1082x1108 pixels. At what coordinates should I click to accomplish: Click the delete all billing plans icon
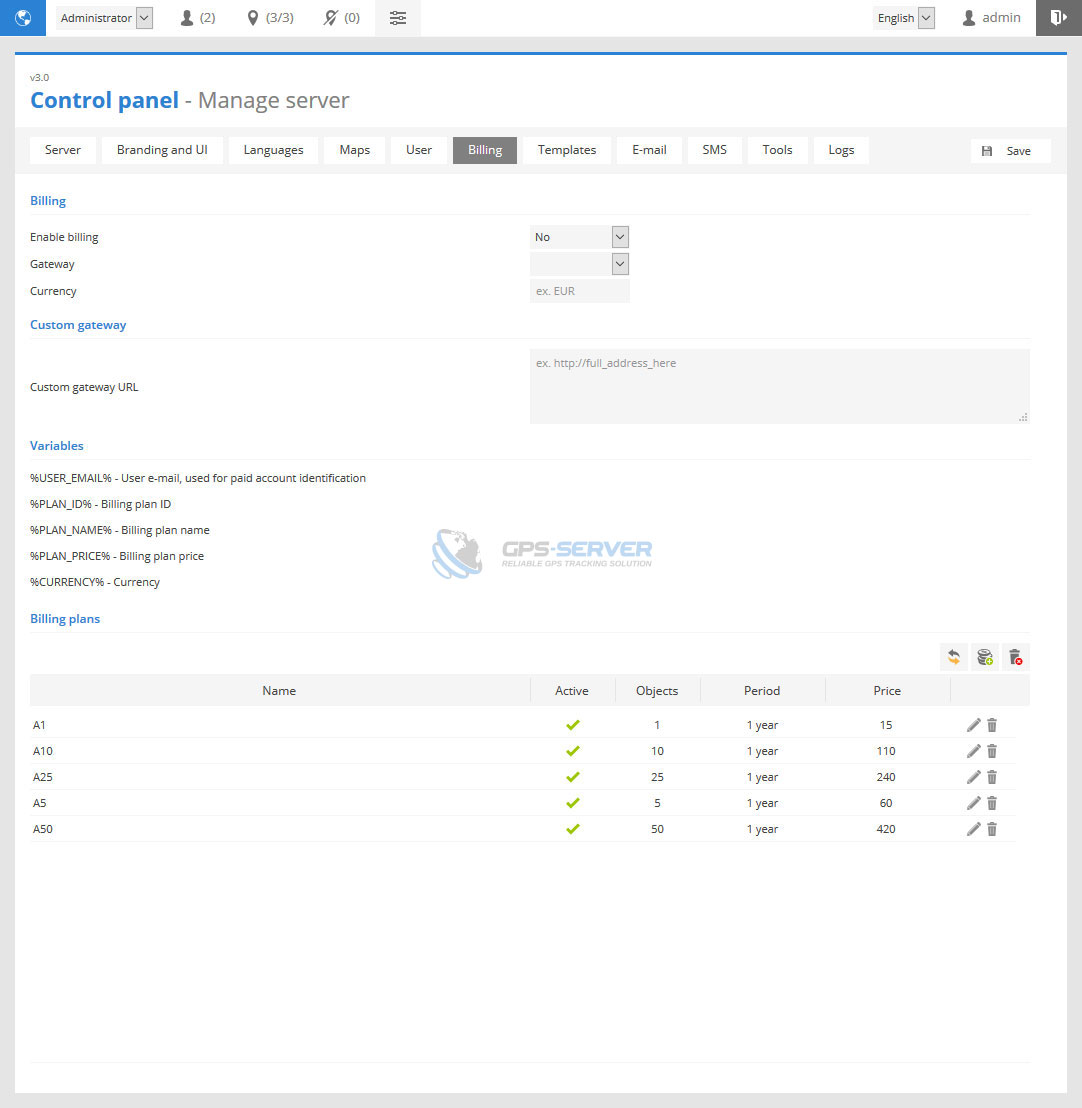tap(1015, 657)
